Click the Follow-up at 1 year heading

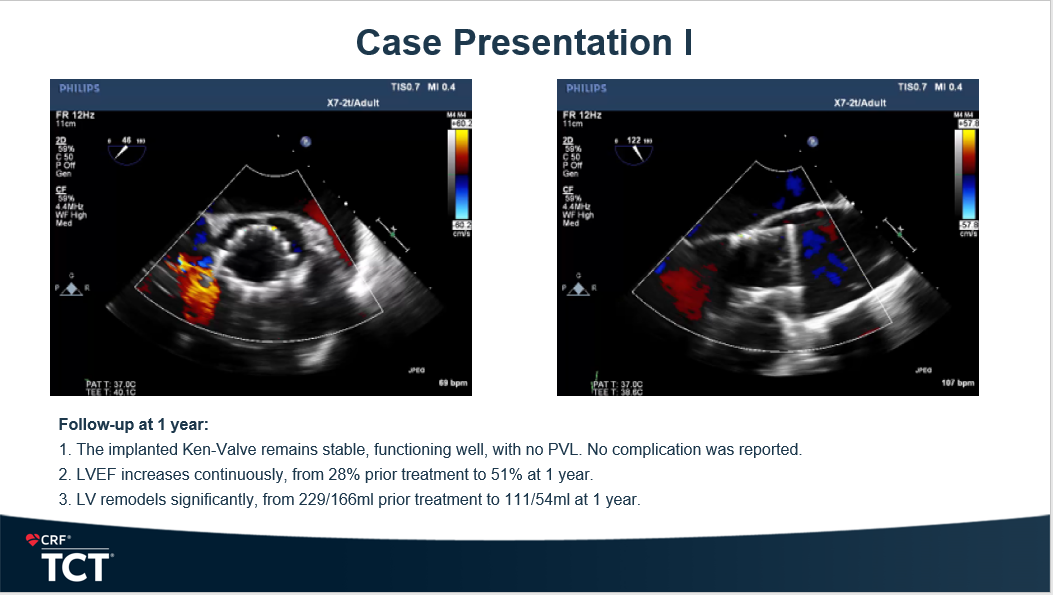pos(133,425)
